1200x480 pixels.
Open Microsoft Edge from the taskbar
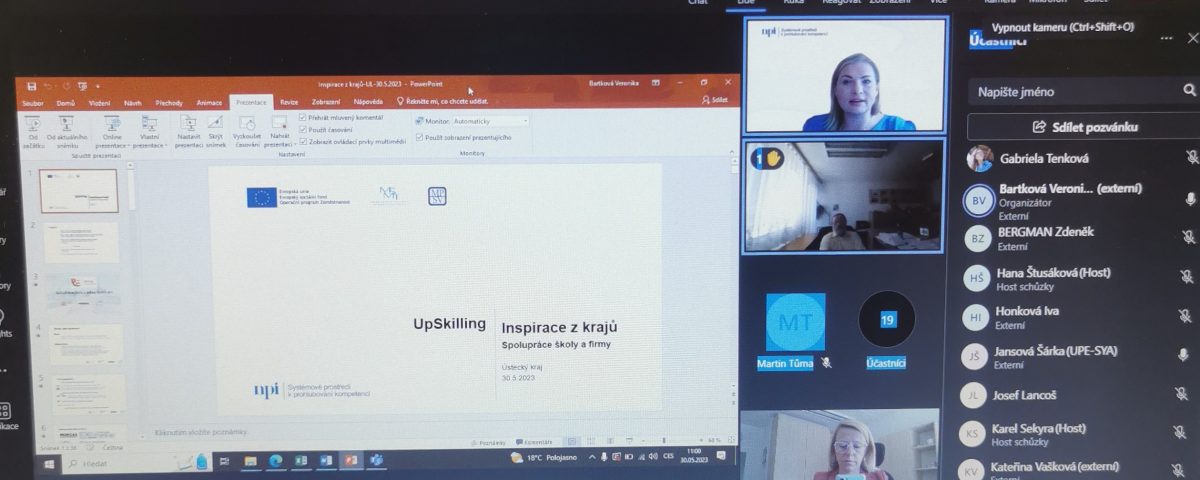(x=276, y=461)
